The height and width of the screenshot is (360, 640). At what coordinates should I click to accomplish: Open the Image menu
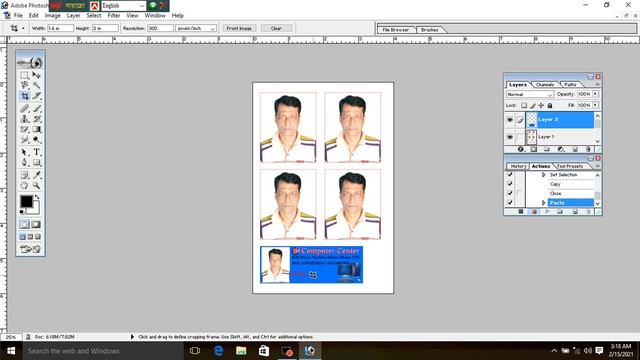click(x=52, y=16)
